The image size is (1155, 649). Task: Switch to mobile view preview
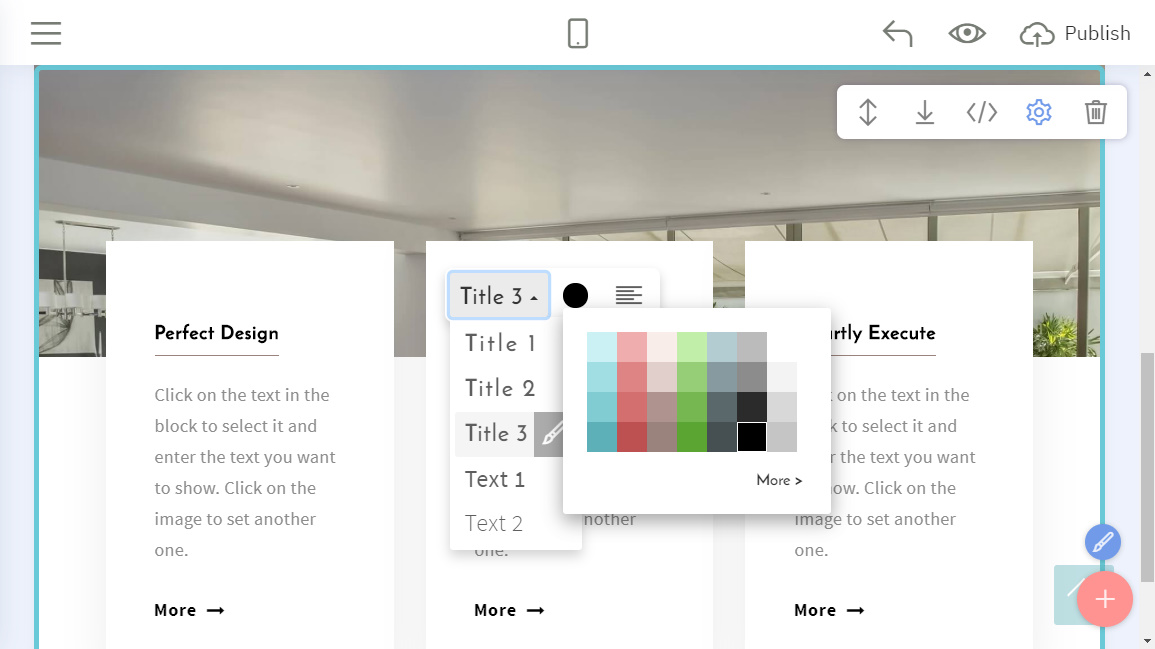(577, 33)
